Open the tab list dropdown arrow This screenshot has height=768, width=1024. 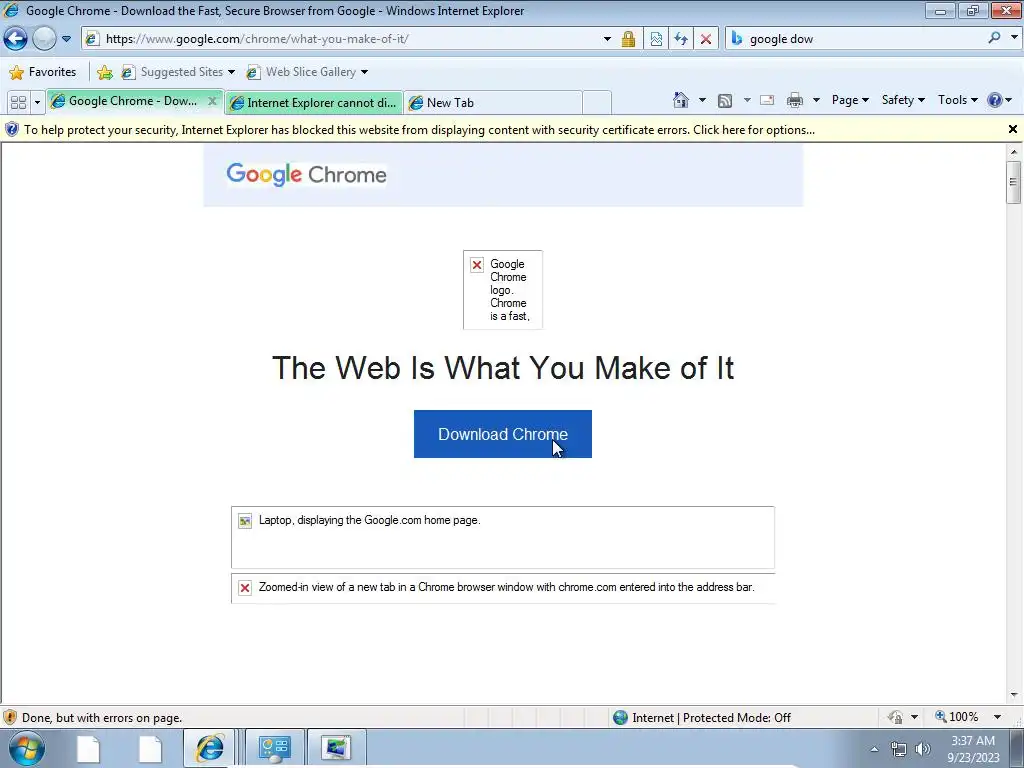tap(37, 102)
